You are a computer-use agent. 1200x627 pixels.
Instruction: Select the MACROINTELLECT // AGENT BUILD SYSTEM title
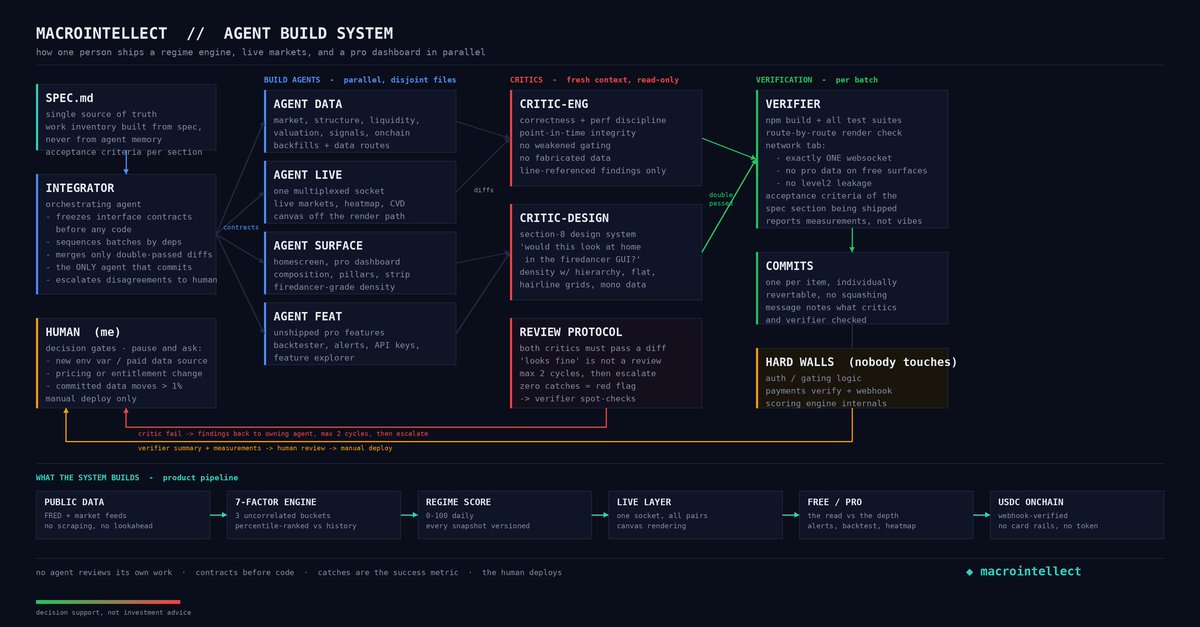pyautogui.click(x=214, y=33)
